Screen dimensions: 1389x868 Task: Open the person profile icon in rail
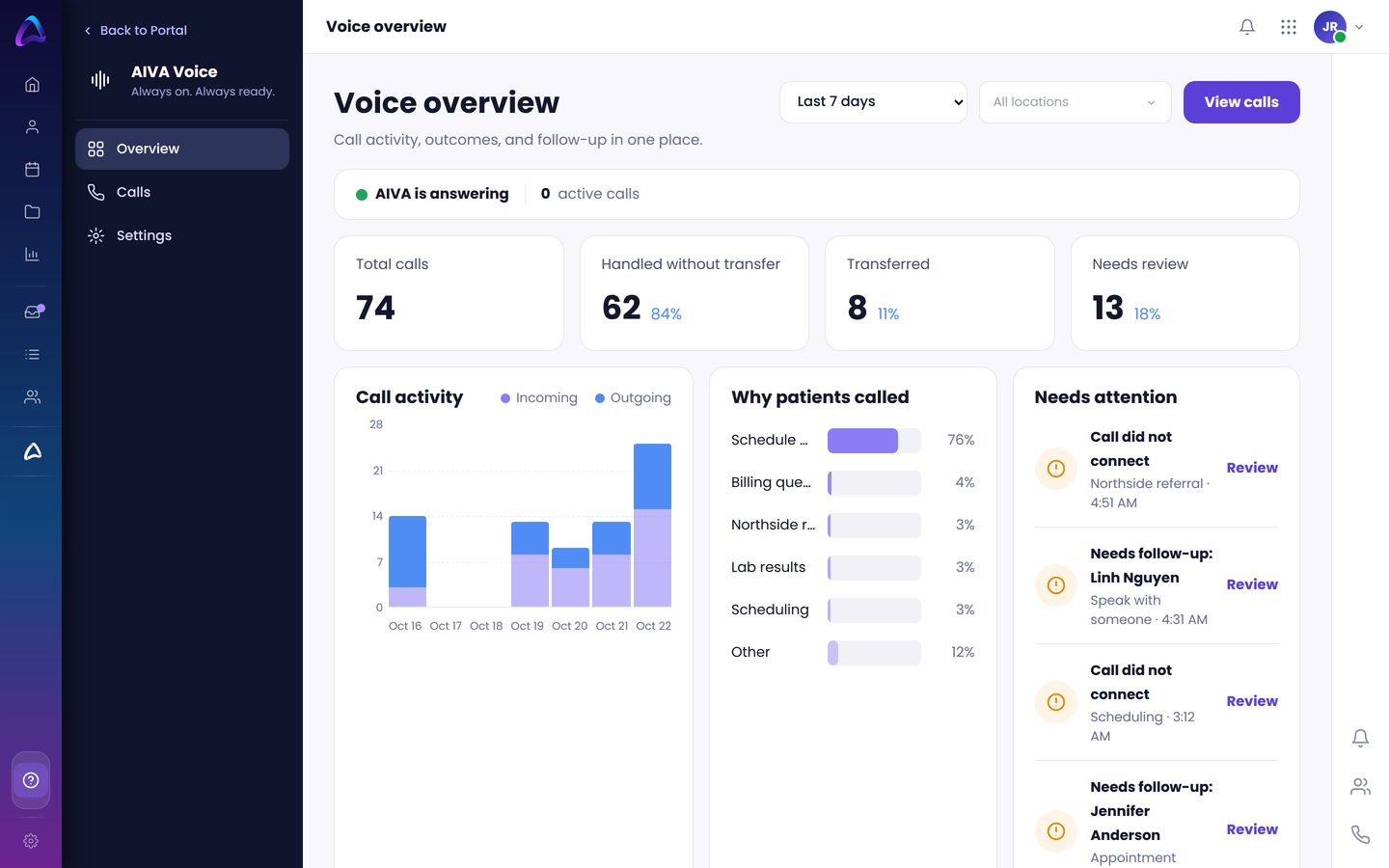(32, 127)
